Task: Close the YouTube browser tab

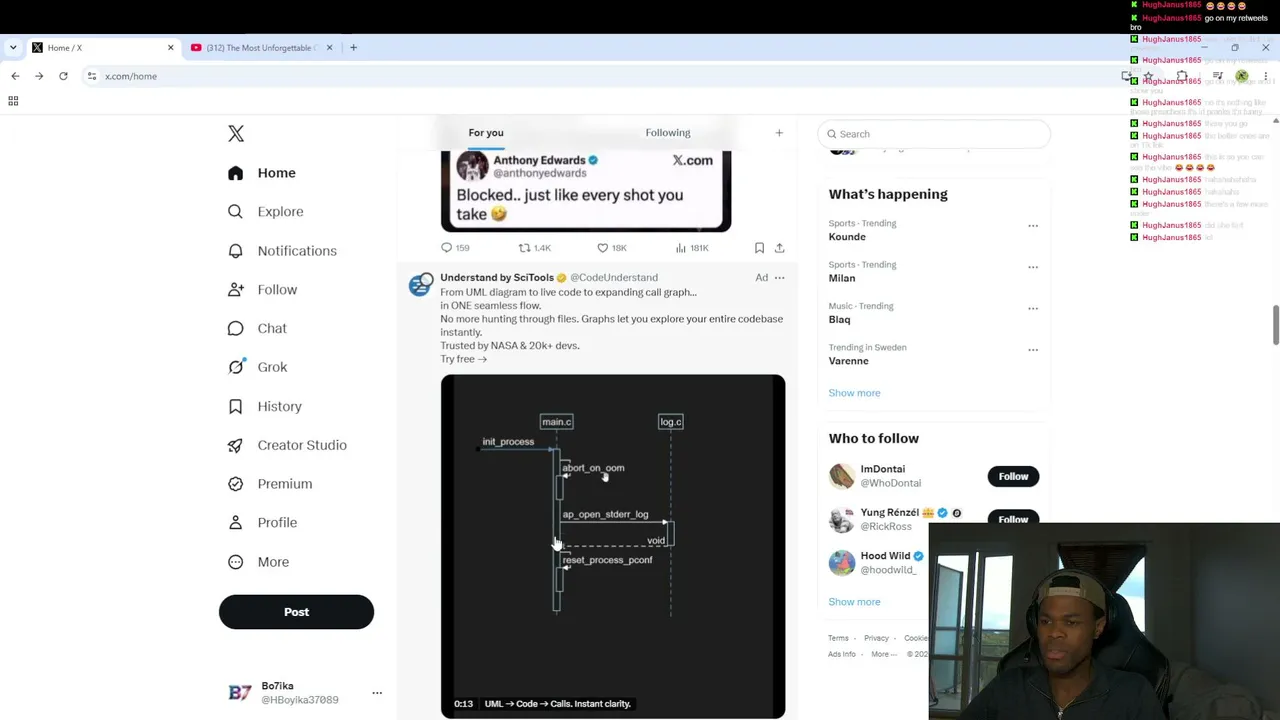Action: coord(329,48)
